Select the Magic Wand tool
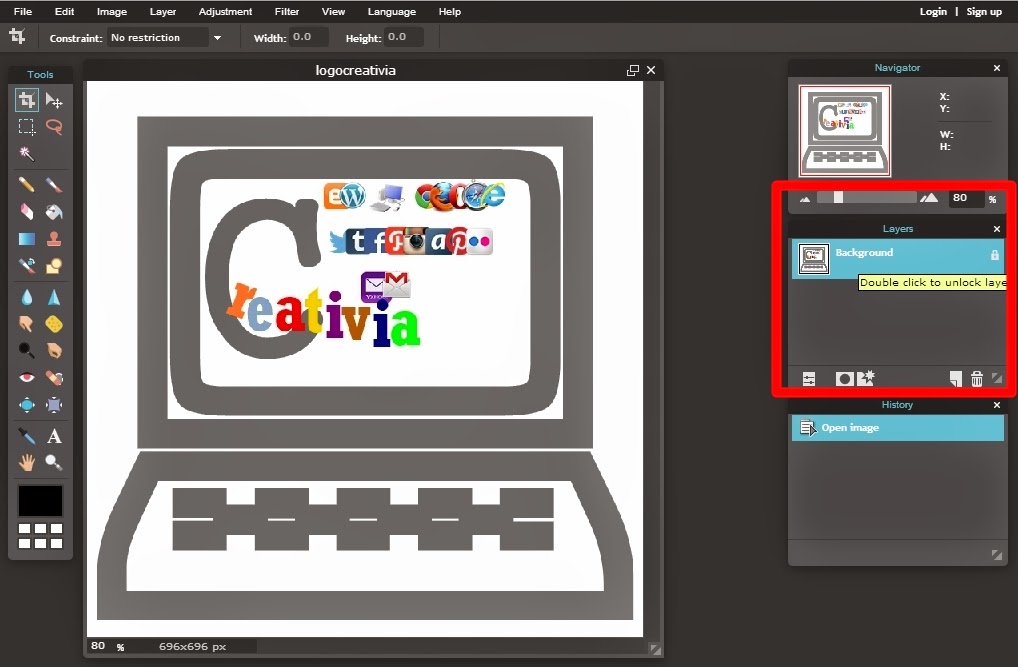The height and width of the screenshot is (667, 1018). [x=27, y=153]
